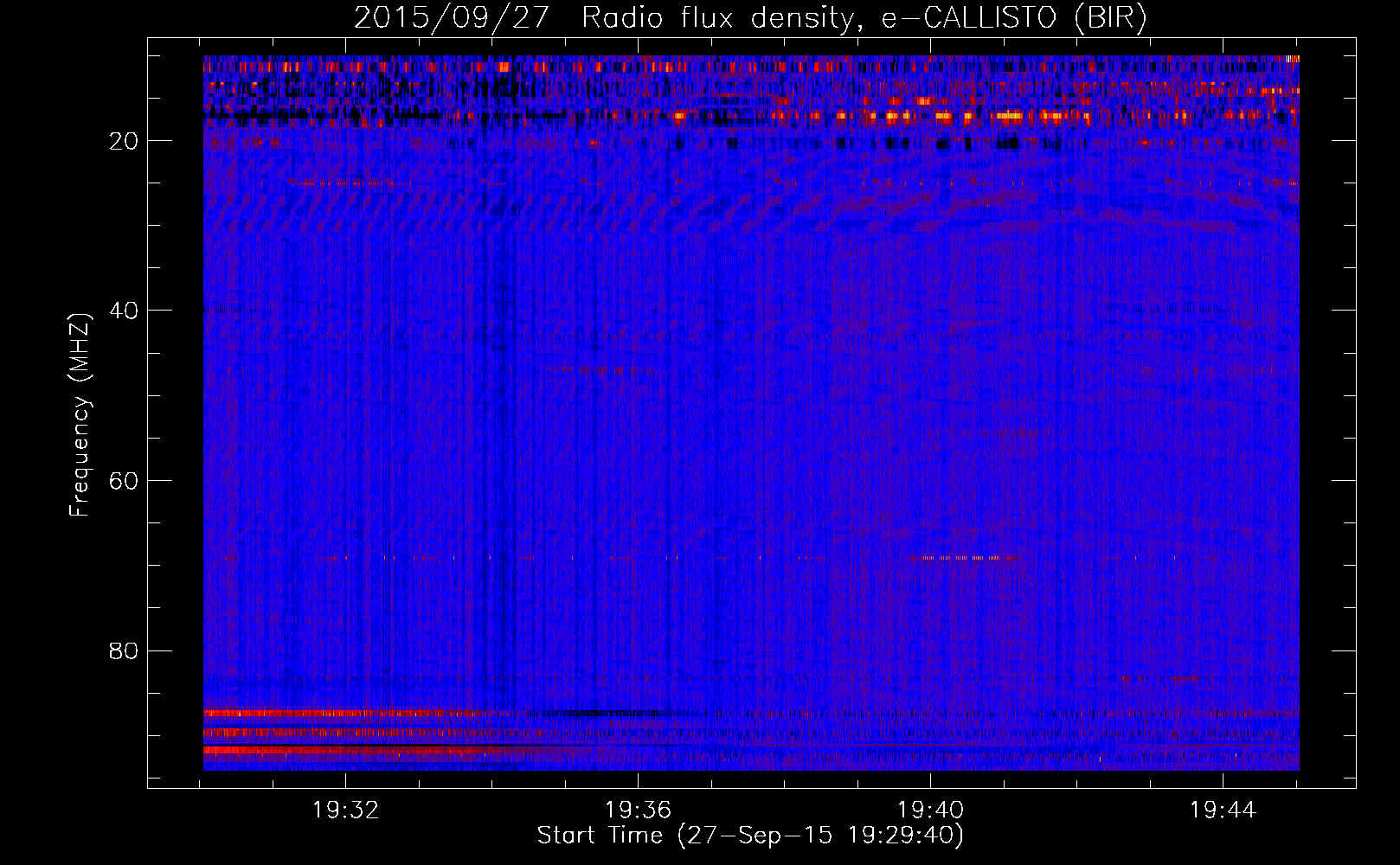Screen dimensions: 1400x865
Task: Click the 19:36 time axis label
Action: tap(638, 811)
